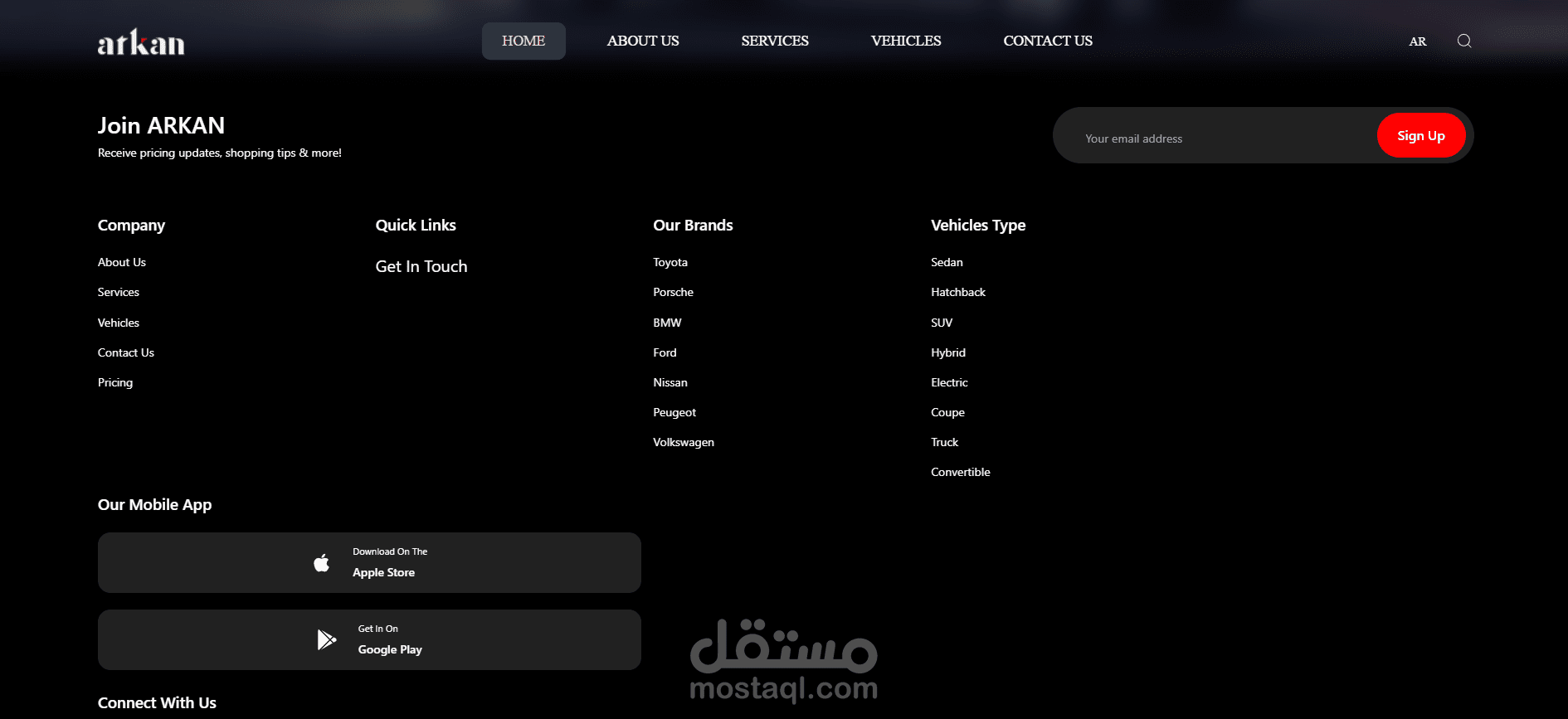Switch language with the AR button
Image resolution: width=1568 pixels, height=719 pixels.
point(1418,41)
